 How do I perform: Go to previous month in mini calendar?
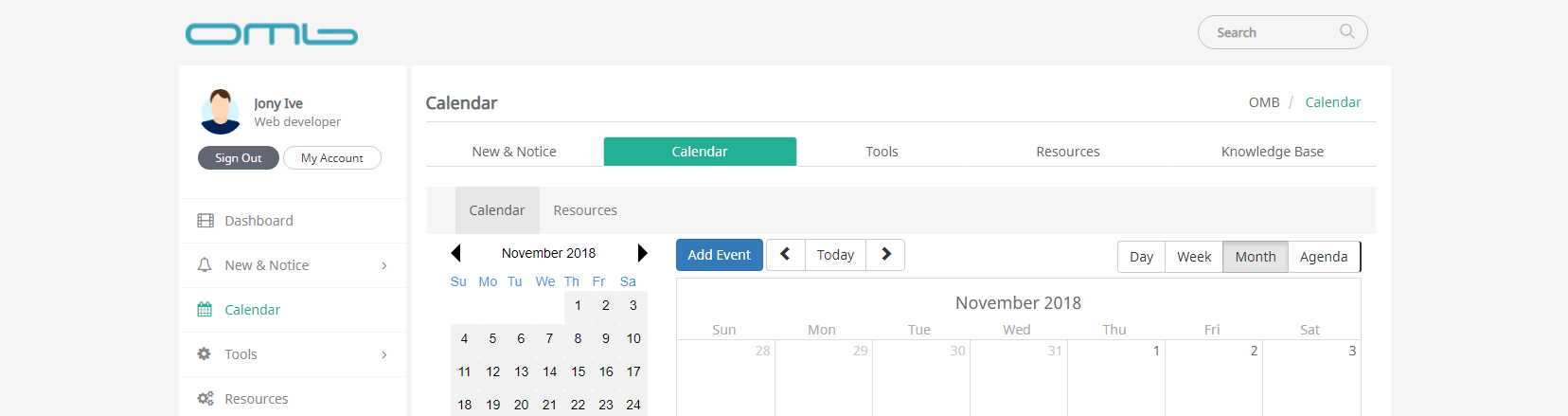coord(455,253)
